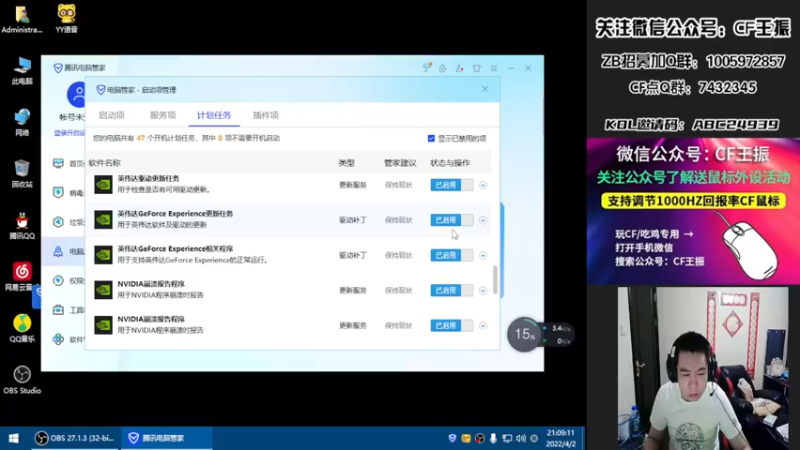Click the speaker volume icon in the system tray
Screen dimensions: 800x450
coord(520,438)
